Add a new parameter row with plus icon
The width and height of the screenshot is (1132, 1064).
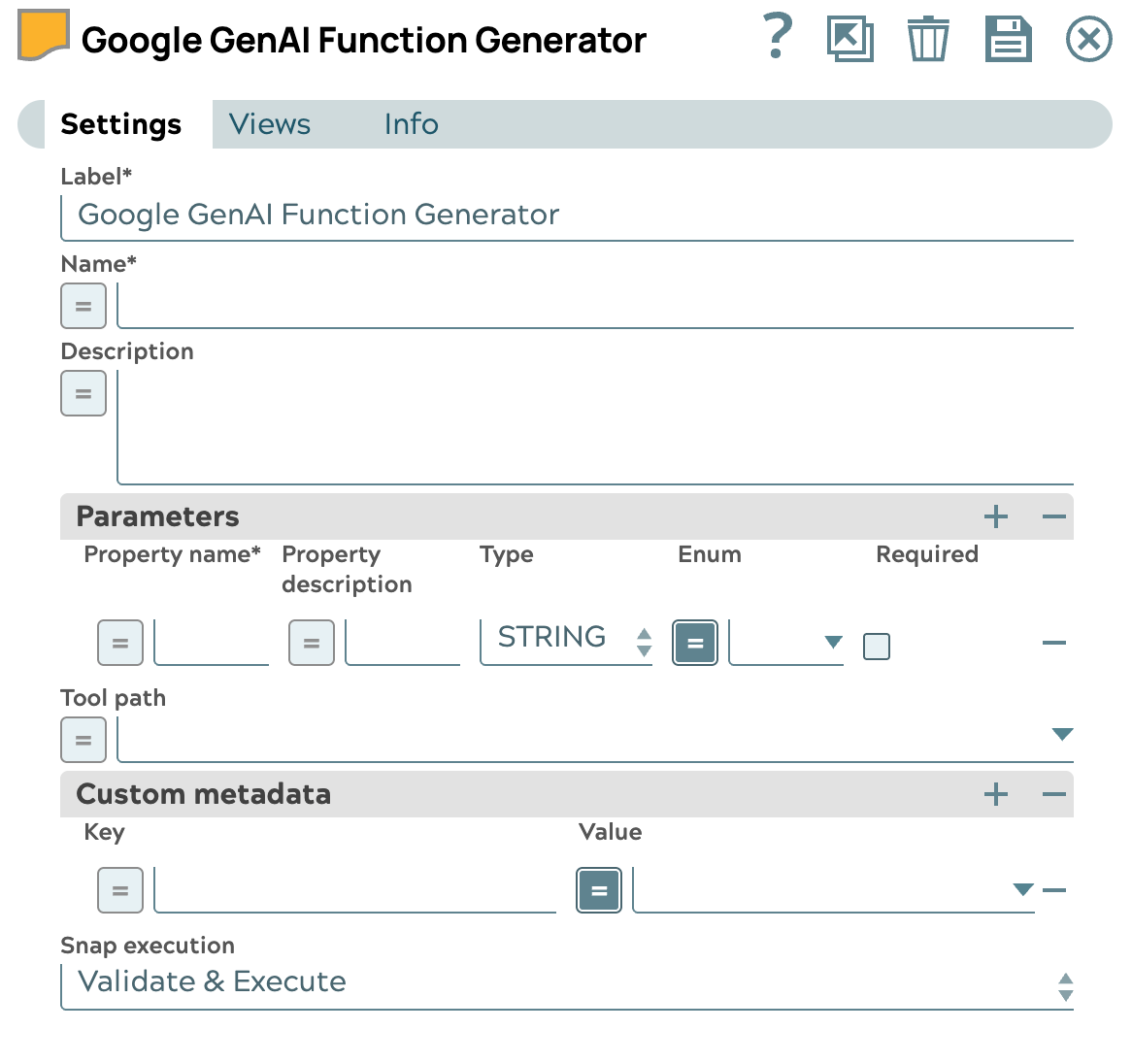coord(995,516)
